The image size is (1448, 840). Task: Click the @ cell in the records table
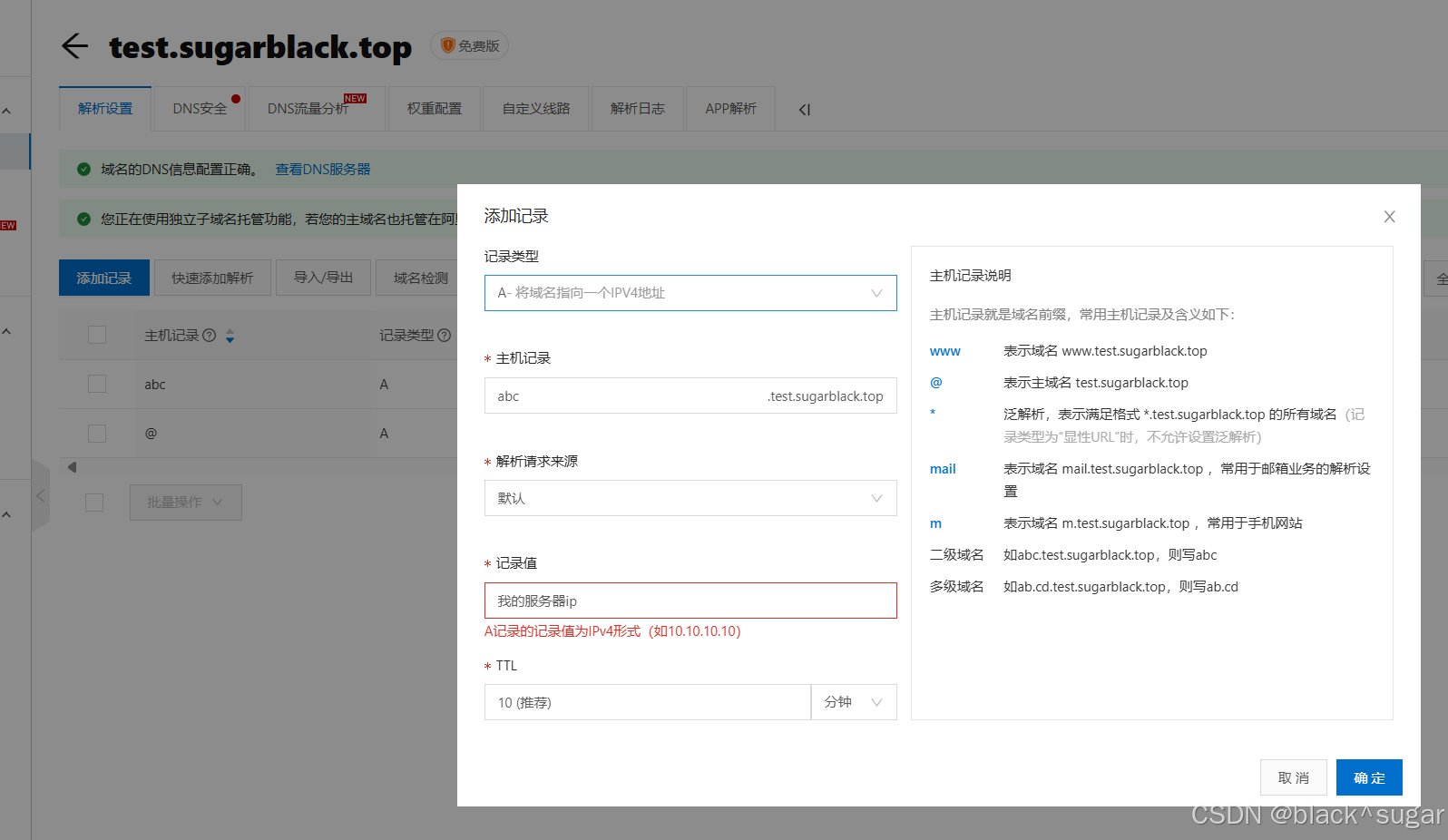(x=151, y=434)
